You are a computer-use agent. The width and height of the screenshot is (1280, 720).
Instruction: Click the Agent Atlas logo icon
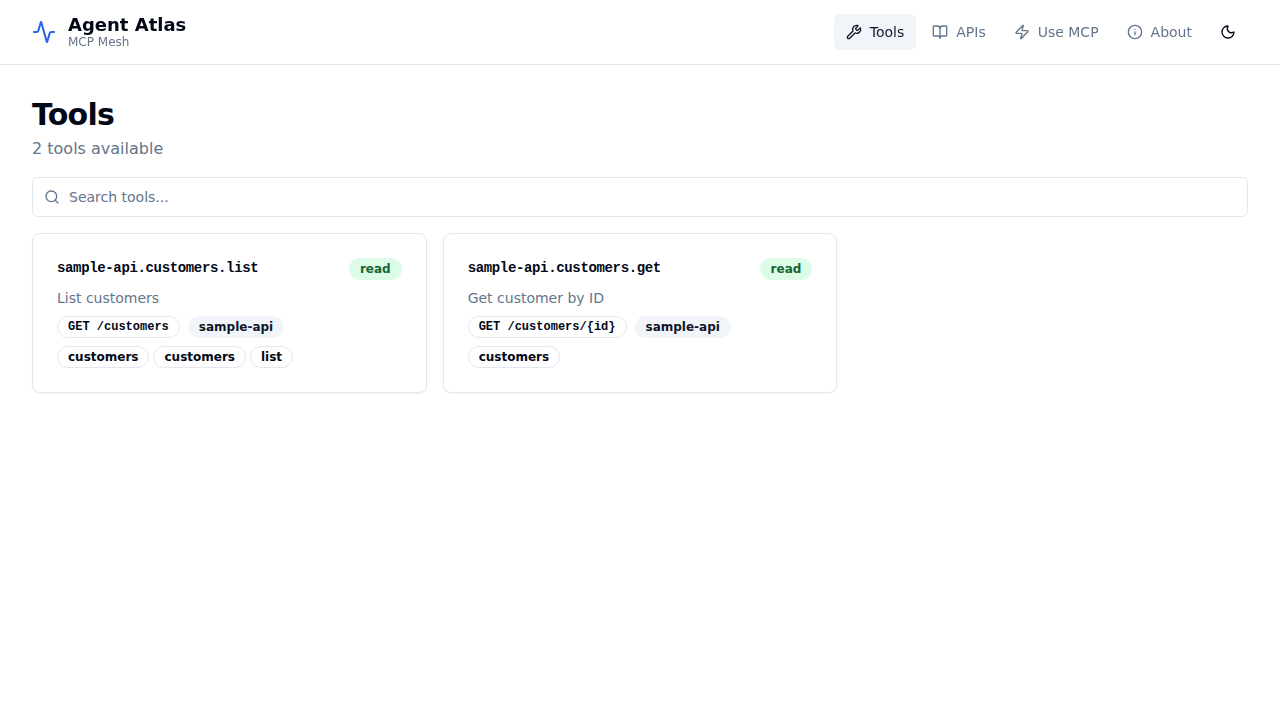point(43,31)
